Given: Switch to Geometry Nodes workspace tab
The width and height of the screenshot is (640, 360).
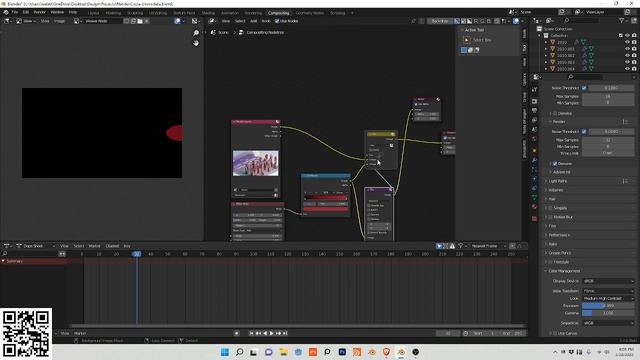Looking at the screenshot, I should point(309,13).
